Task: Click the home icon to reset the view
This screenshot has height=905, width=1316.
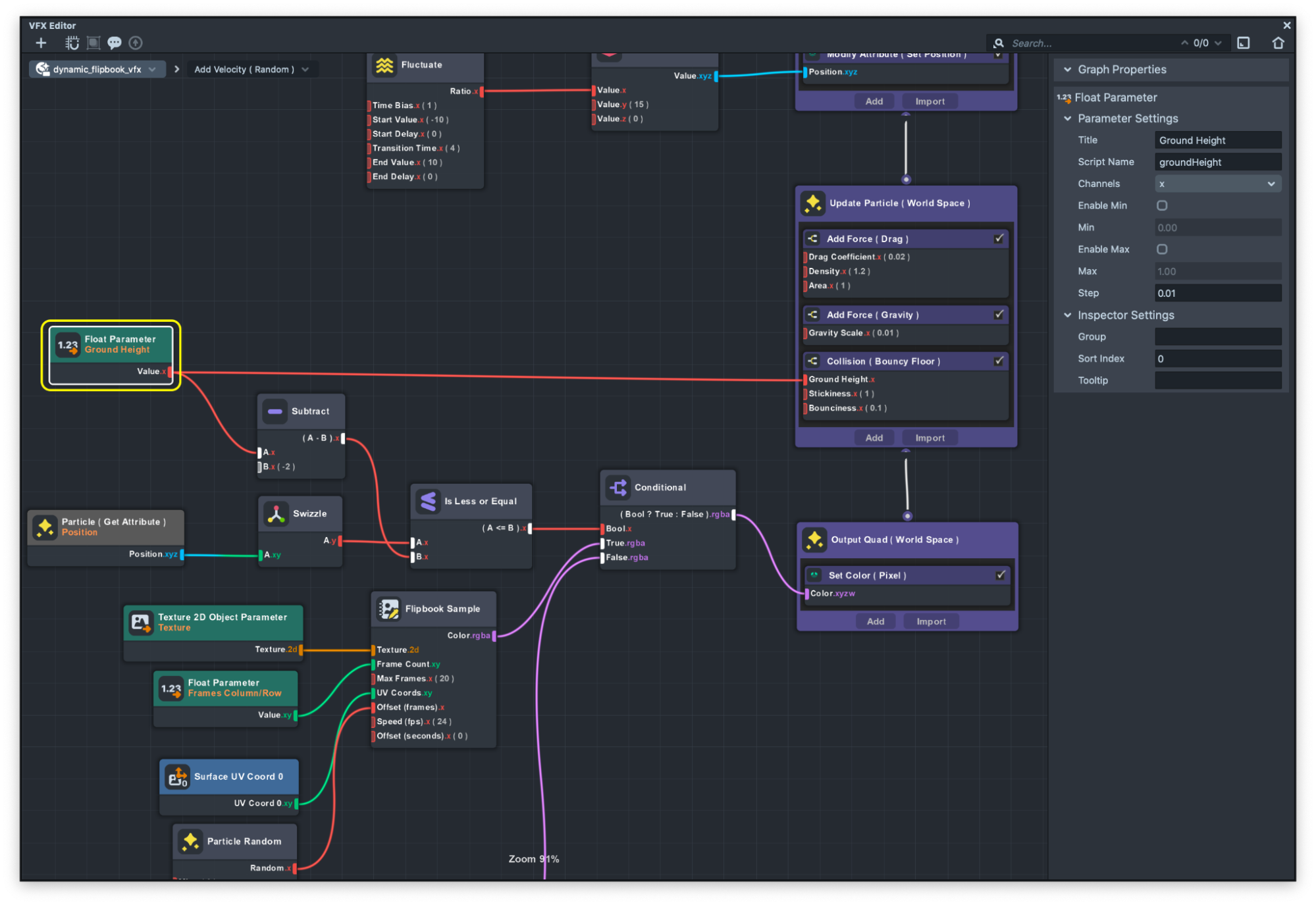Action: tap(1278, 43)
